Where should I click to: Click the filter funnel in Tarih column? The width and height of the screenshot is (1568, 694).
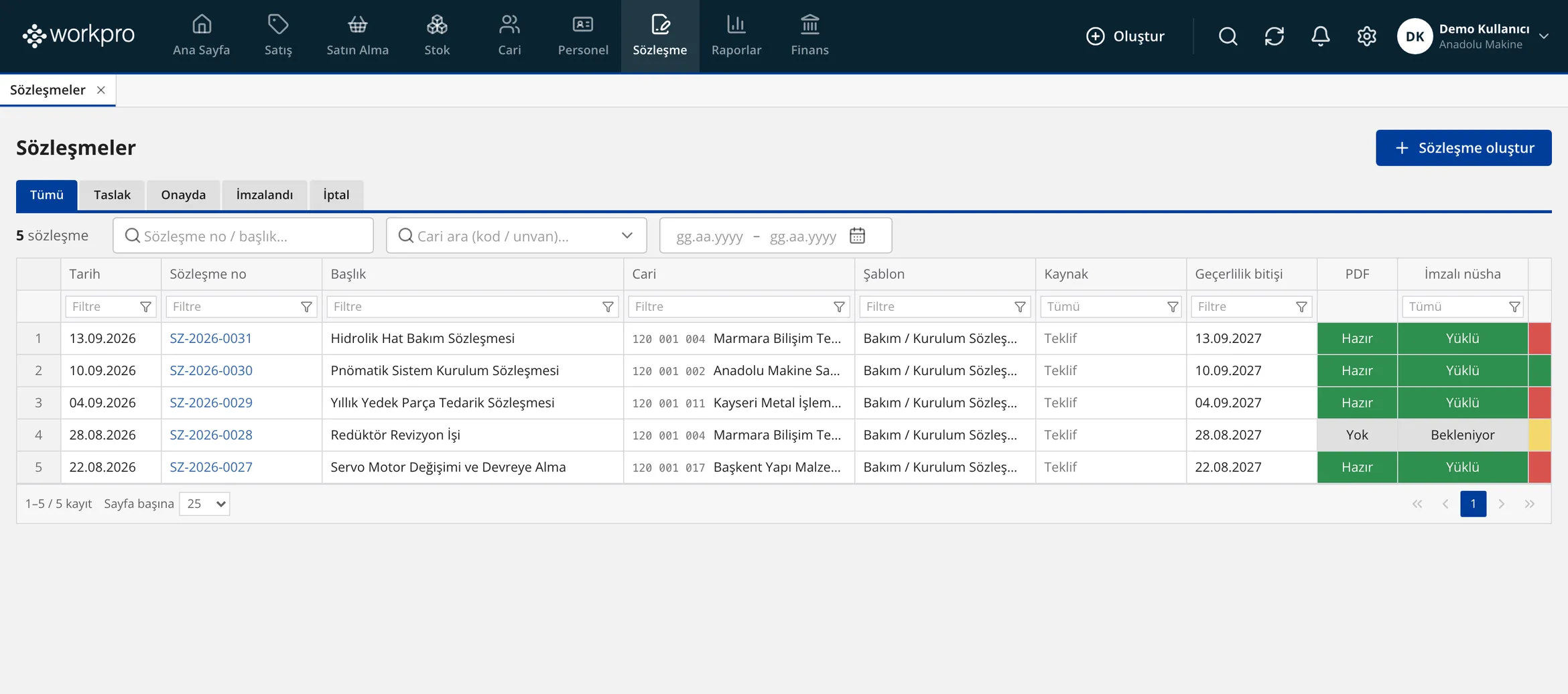pyautogui.click(x=145, y=307)
